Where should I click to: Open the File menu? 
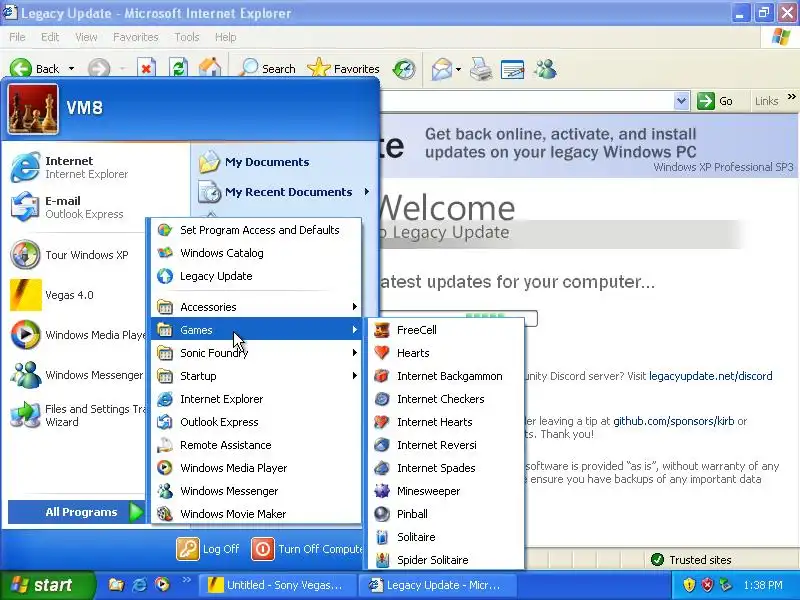[x=17, y=37]
